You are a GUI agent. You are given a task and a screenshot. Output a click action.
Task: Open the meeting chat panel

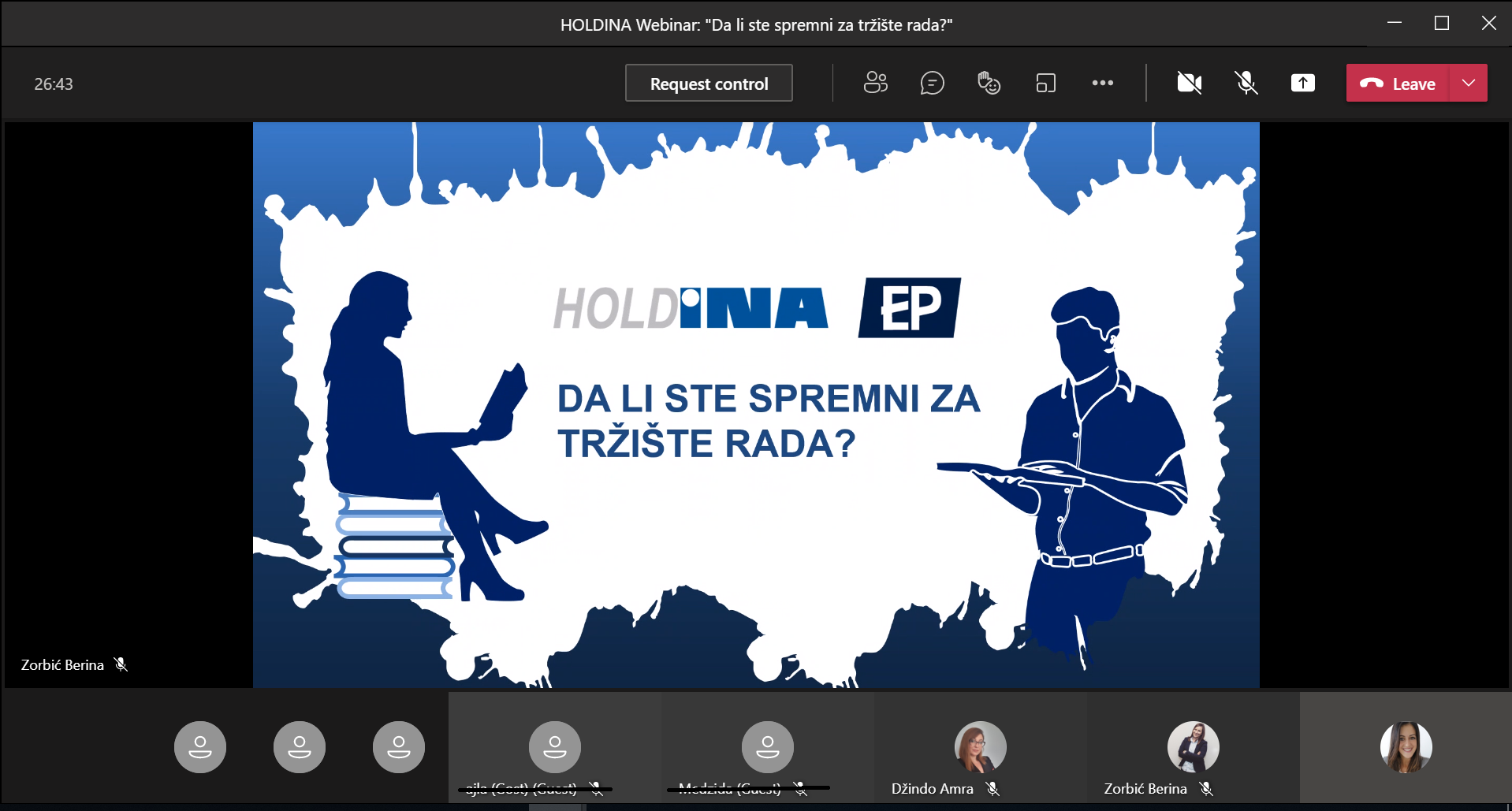(932, 83)
